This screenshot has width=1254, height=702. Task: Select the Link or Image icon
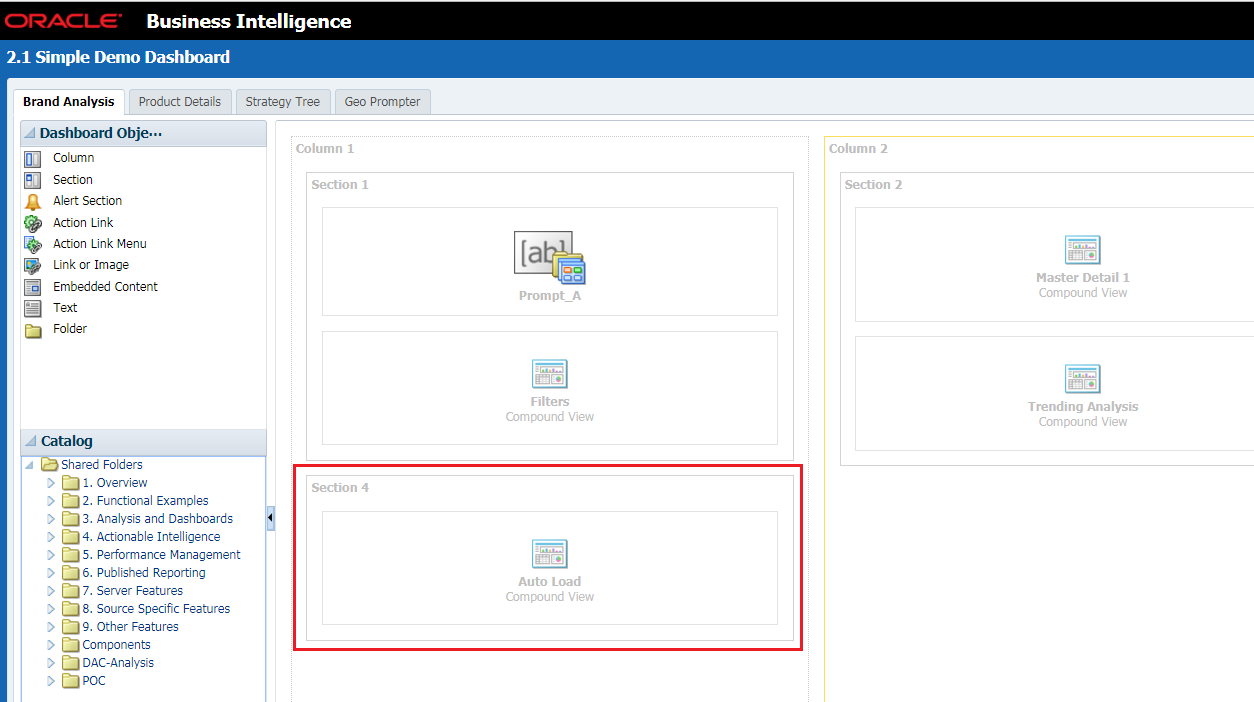coord(33,264)
